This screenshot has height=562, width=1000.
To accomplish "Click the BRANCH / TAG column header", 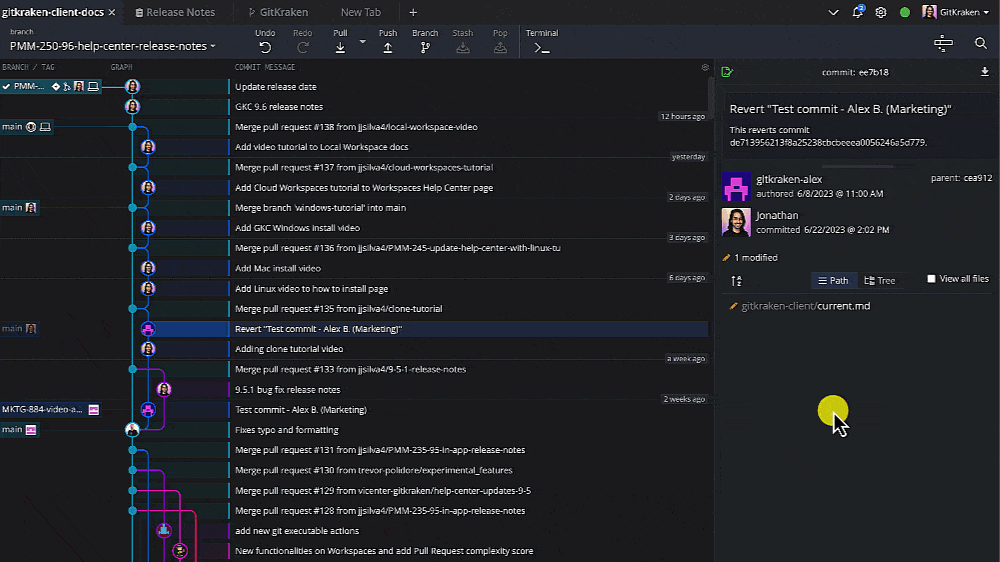I will tap(28, 67).
